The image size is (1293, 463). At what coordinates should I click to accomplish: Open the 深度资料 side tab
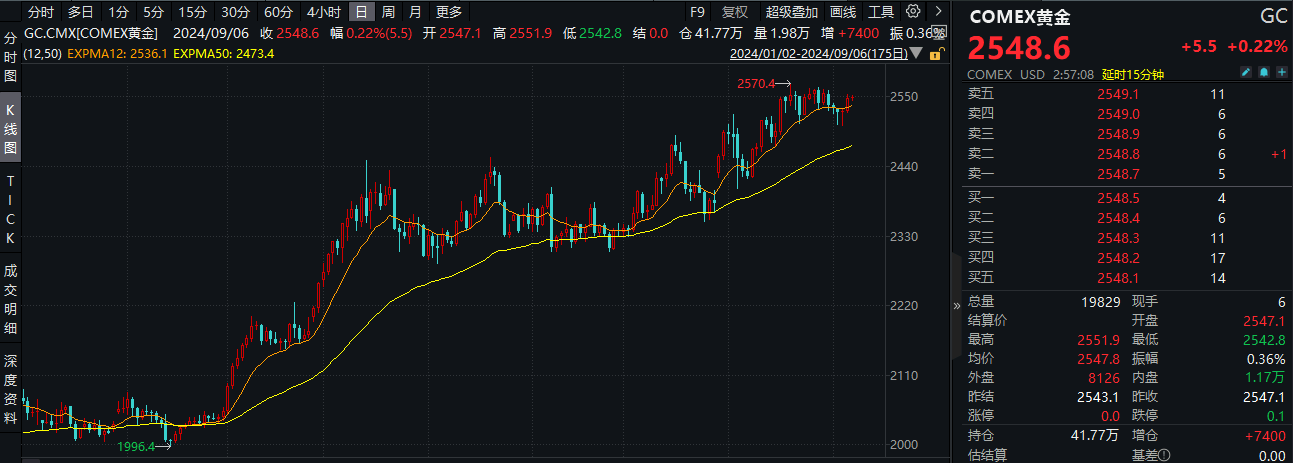[10, 387]
